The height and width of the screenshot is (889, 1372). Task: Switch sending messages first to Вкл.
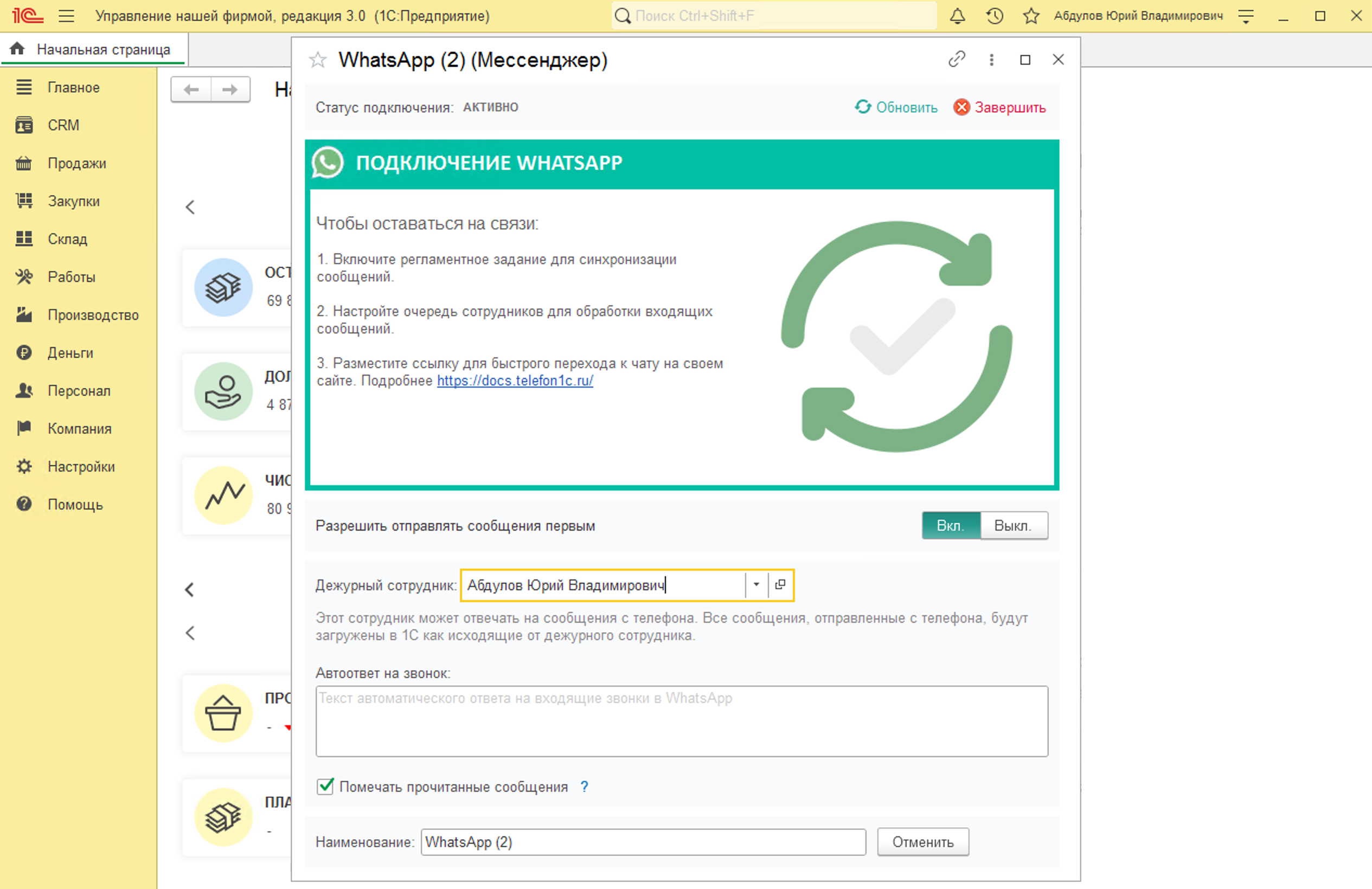point(950,525)
